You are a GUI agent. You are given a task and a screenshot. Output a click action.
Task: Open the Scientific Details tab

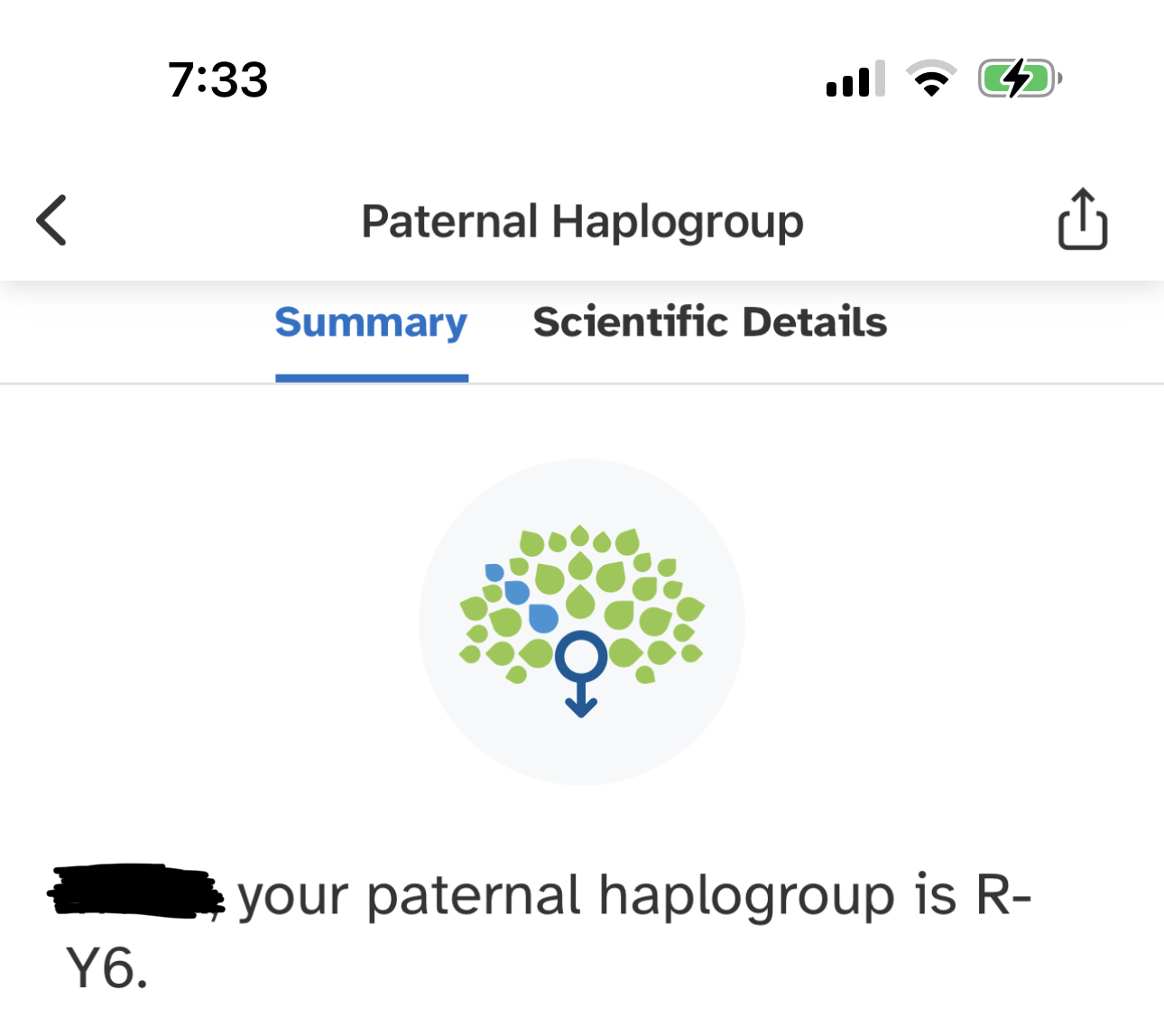709,322
